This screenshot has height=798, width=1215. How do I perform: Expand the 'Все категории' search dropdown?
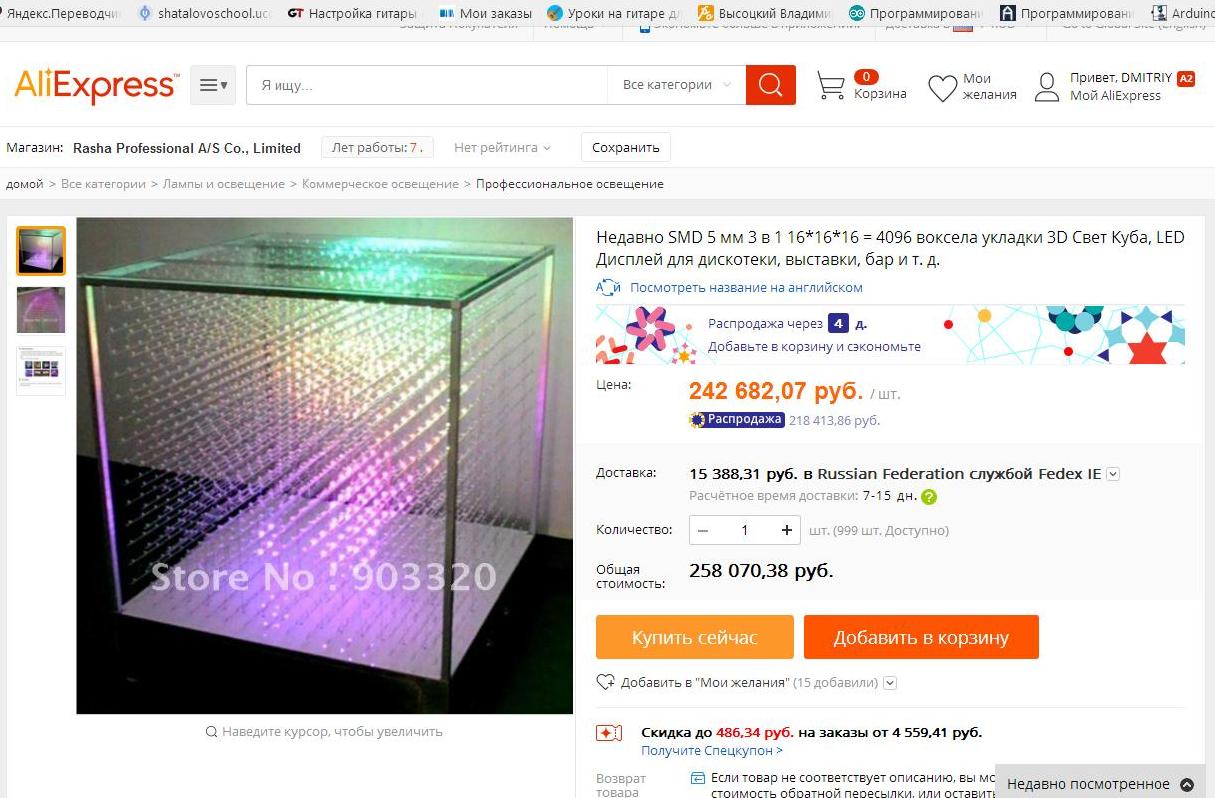click(676, 85)
